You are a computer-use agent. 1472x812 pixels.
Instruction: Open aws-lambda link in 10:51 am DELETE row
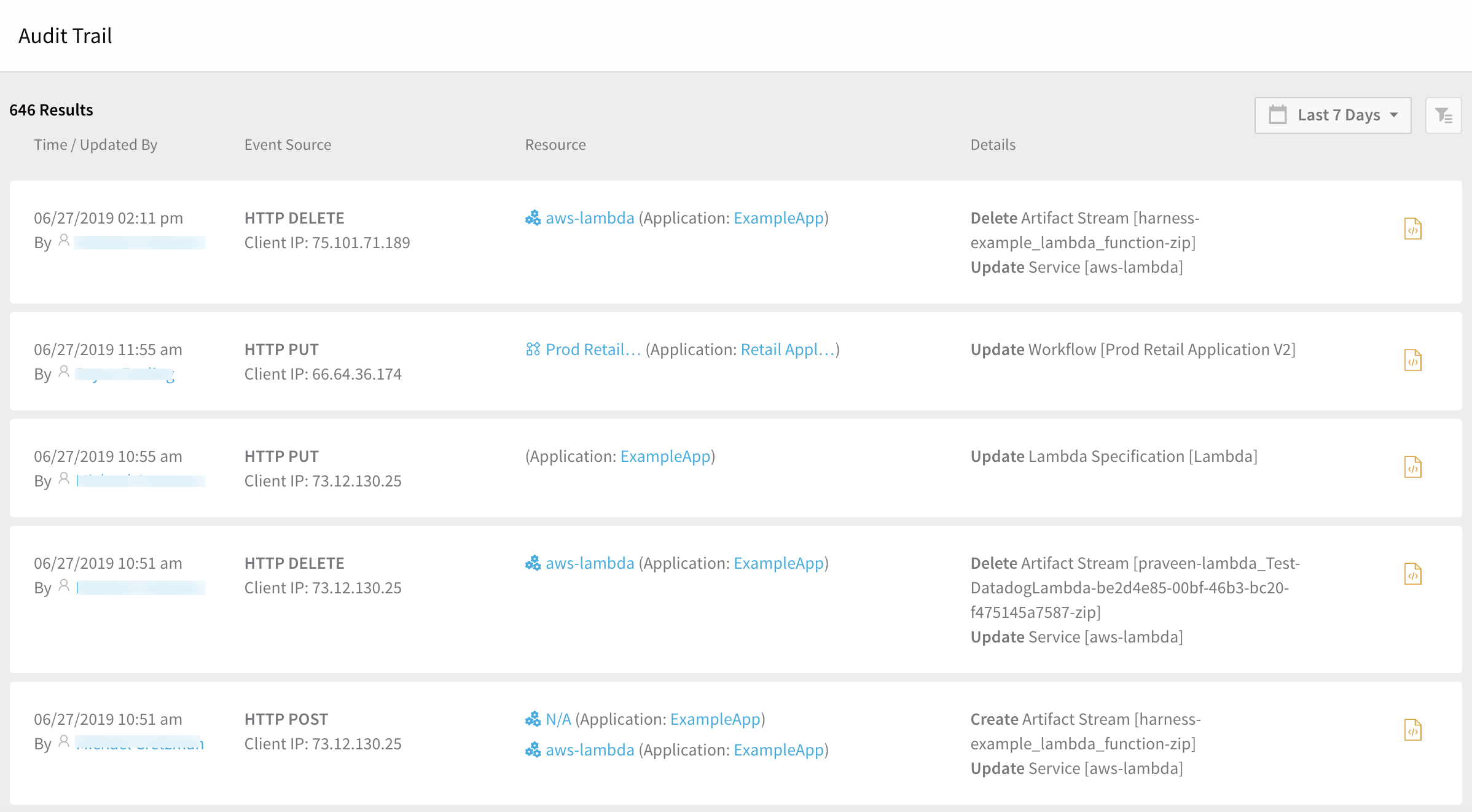click(x=590, y=563)
